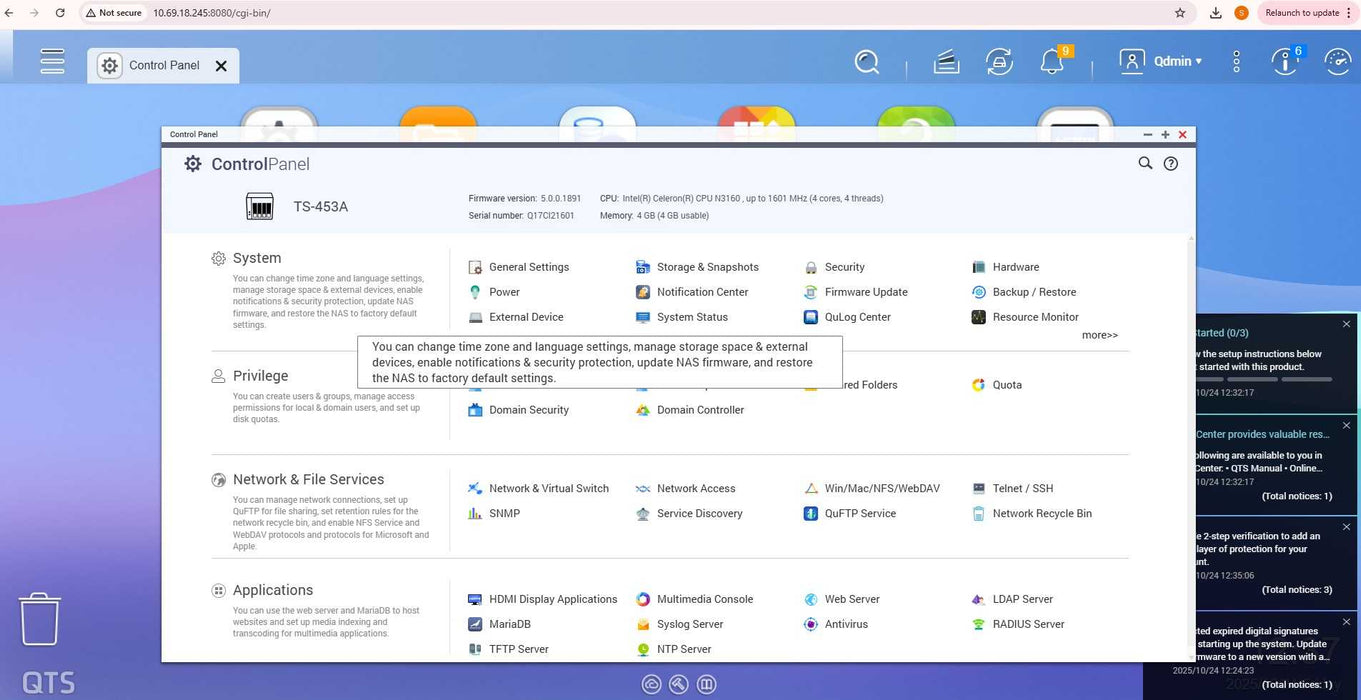Open Network Access

click(x=686, y=489)
